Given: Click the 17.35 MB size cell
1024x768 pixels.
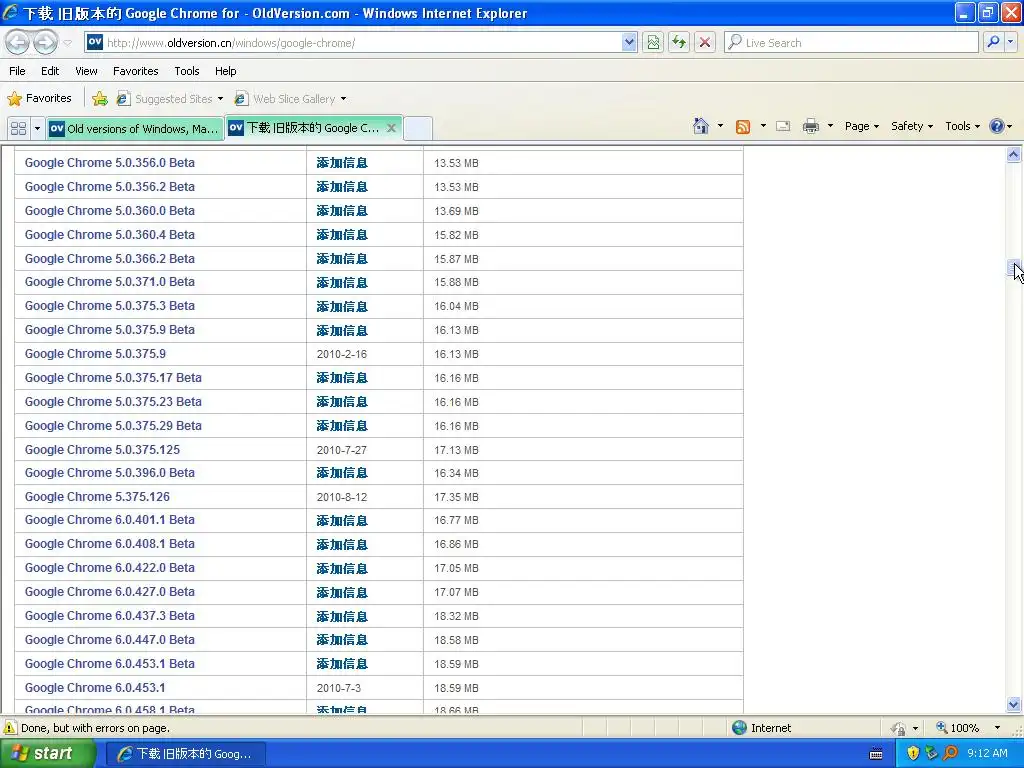Looking at the screenshot, I should point(456,498).
